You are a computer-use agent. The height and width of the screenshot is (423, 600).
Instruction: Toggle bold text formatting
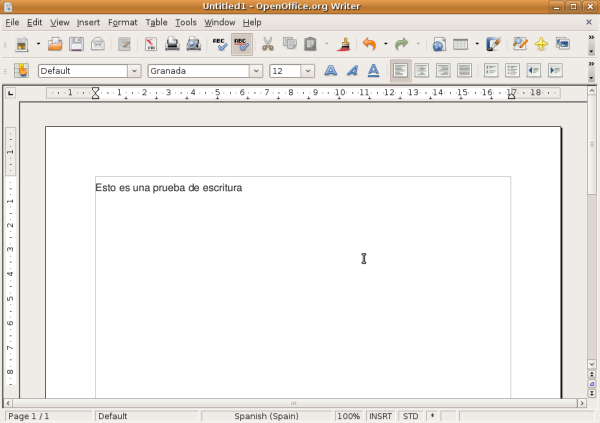pos(330,70)
